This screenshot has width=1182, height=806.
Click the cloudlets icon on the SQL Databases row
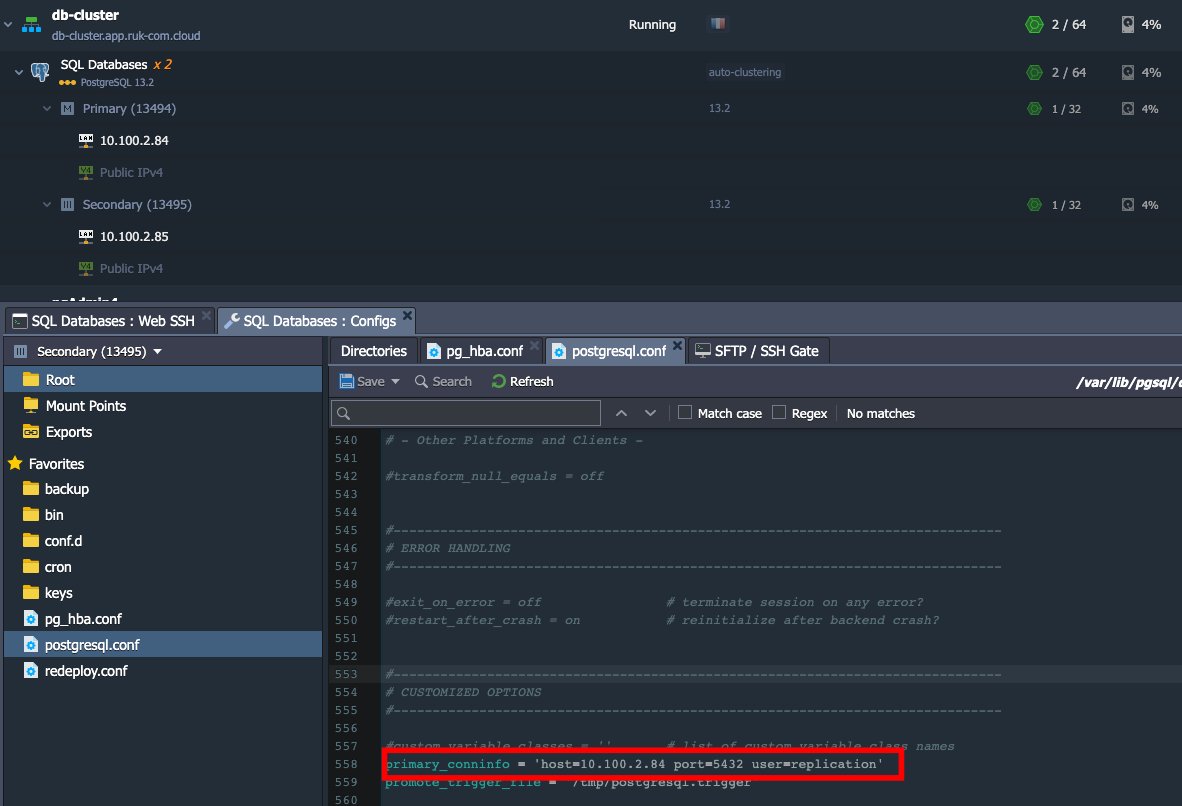click(x=1034, y=72)
